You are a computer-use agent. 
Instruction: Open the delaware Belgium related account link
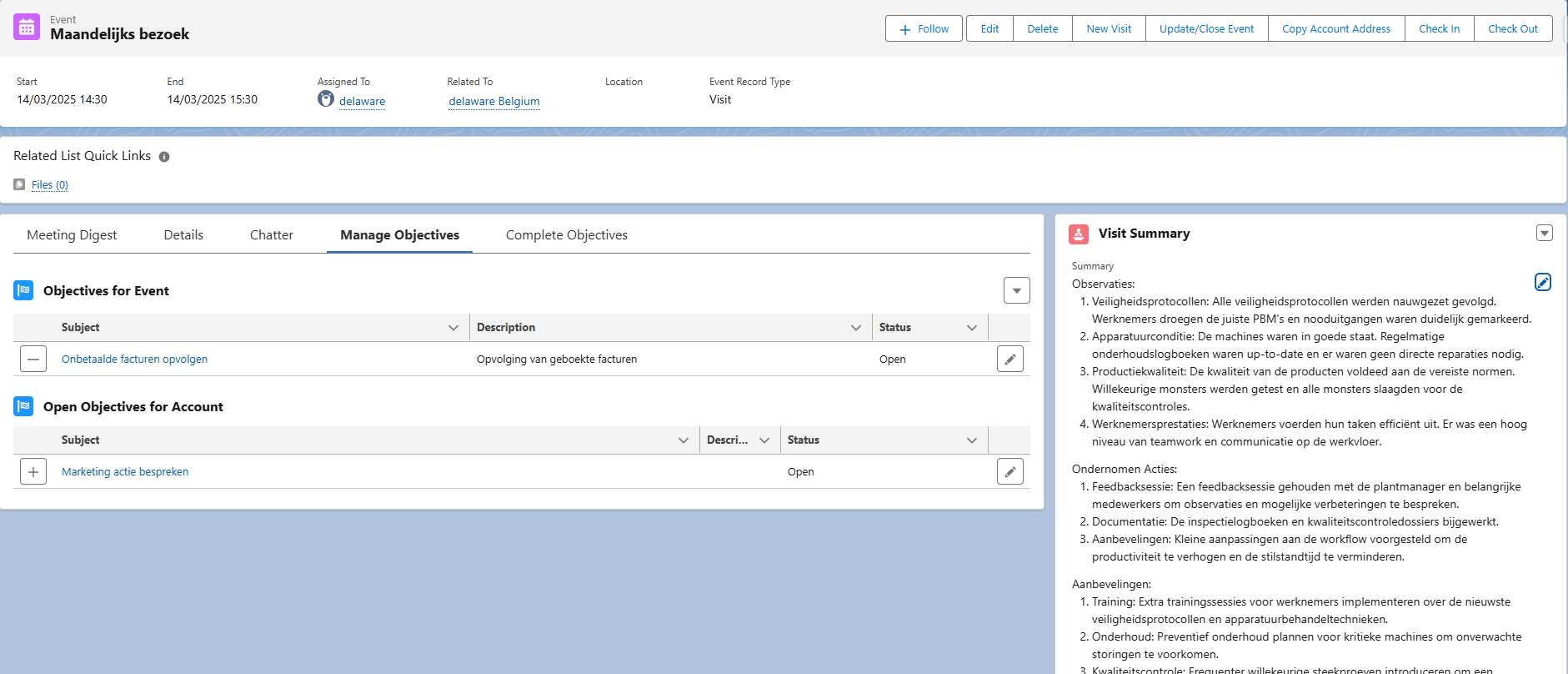[493, 102]
